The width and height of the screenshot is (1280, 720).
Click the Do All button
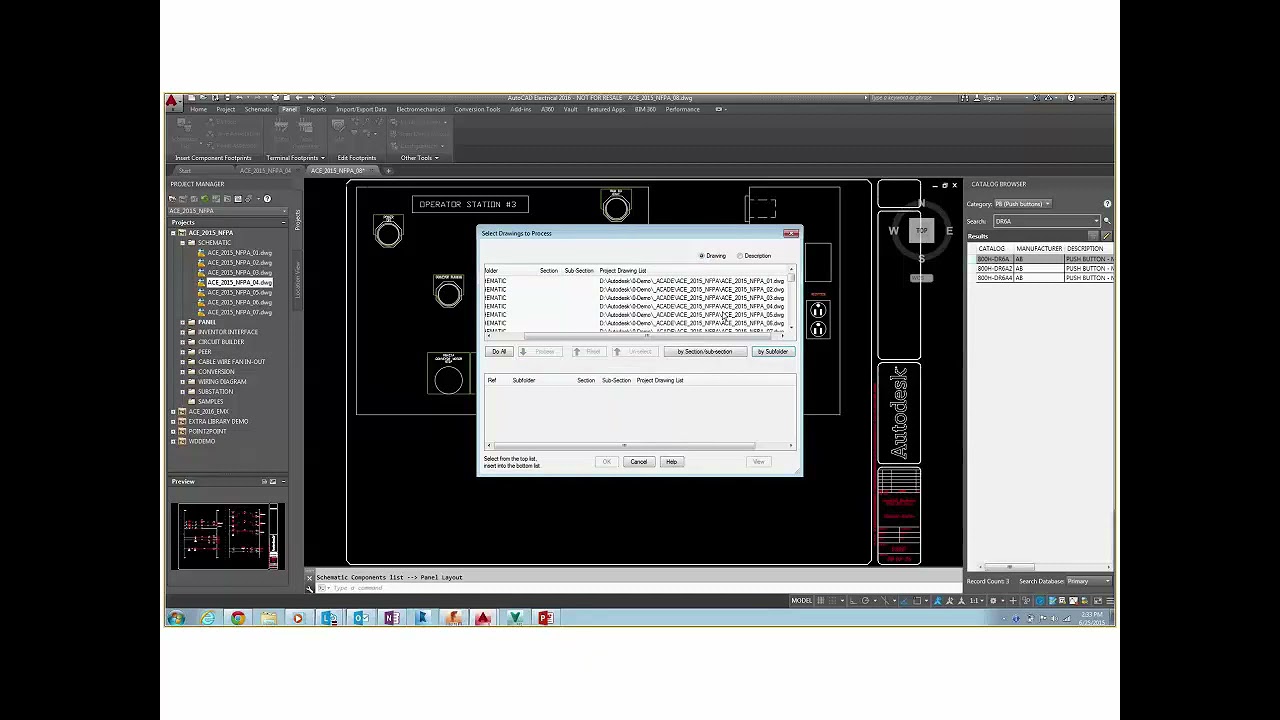click(x=499, y=352)
